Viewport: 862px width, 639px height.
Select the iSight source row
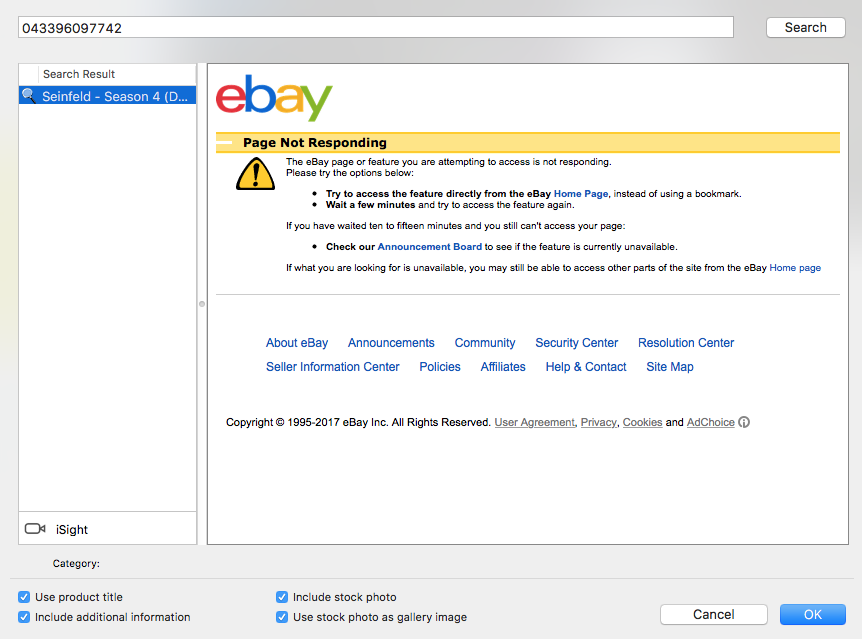[x=108, y=529]
